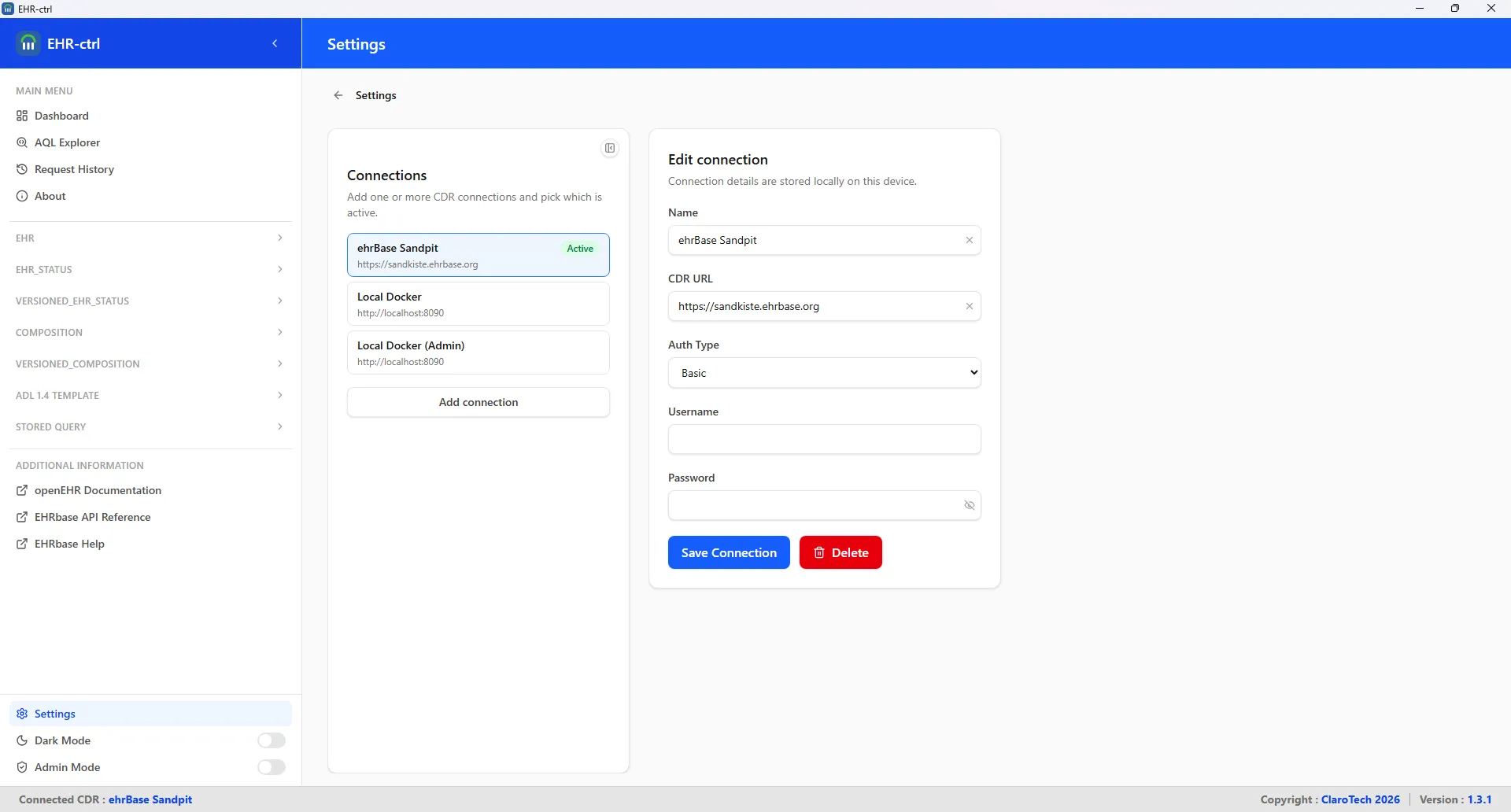The image size is (1511, 812).
Task: Select the Local Docker (Admin) connection
Action: point(478,352)
